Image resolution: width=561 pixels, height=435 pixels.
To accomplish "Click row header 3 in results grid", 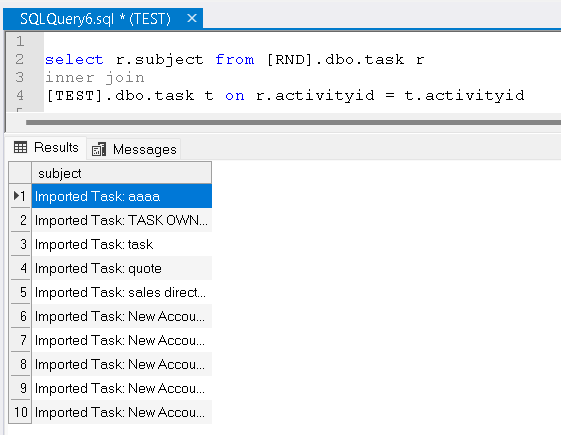I will tap(20, 244).
